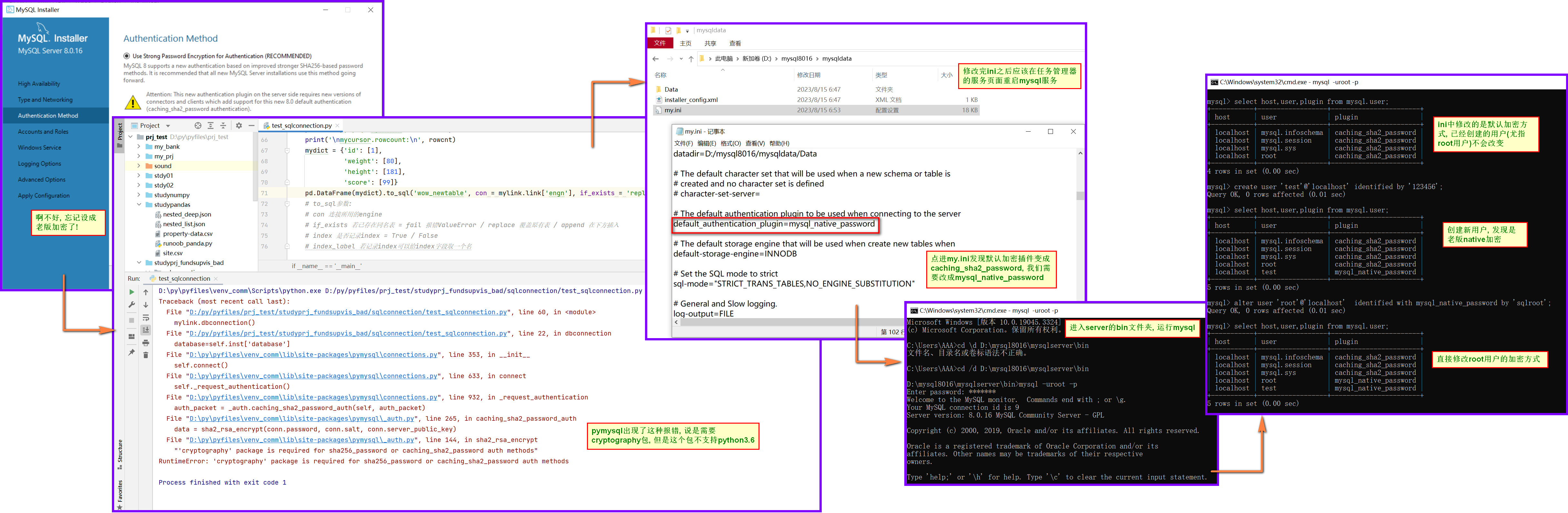Open the 格式(O) menu in Notepad
The height and width of the screenshot is (513, 1568).
[x=730, y=143]
